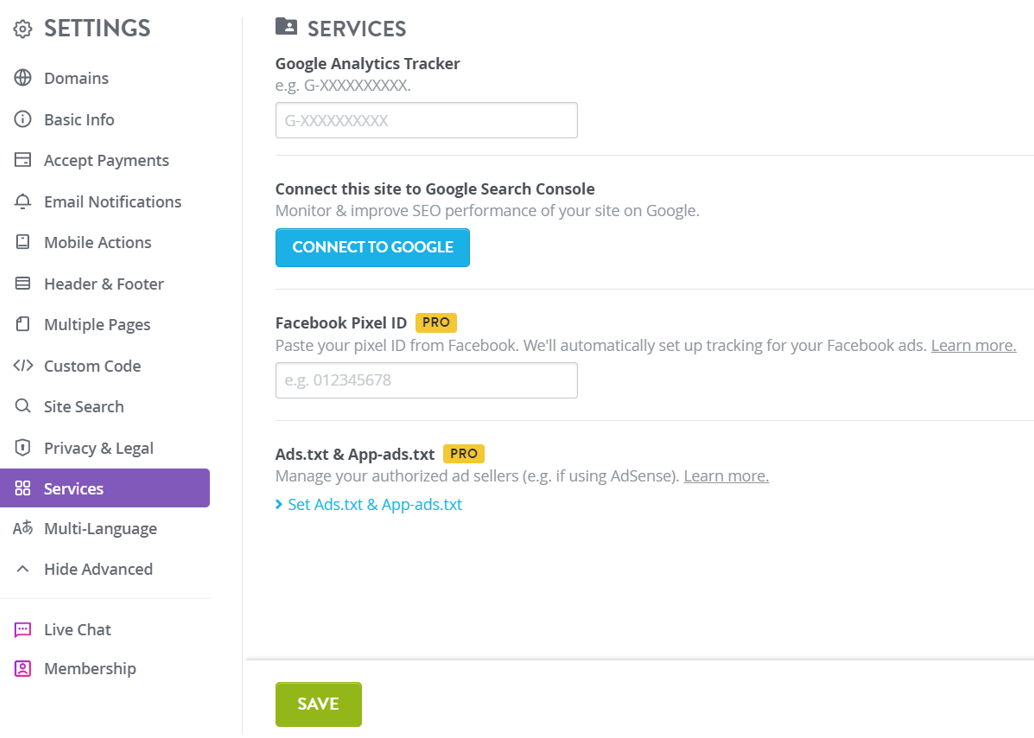Click the Accept Payments card icon
The height and width of the screenshot is (738, 1034).
(x=23, y=160)
